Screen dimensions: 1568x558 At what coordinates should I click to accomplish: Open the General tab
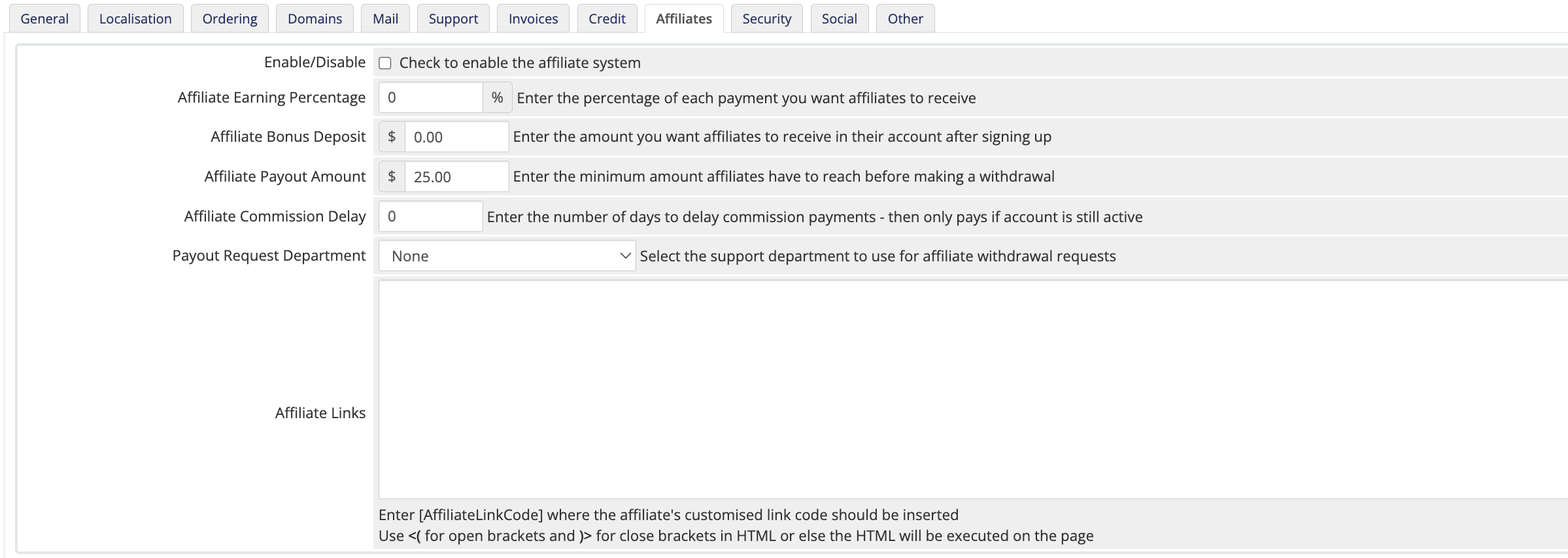point(44,18)
